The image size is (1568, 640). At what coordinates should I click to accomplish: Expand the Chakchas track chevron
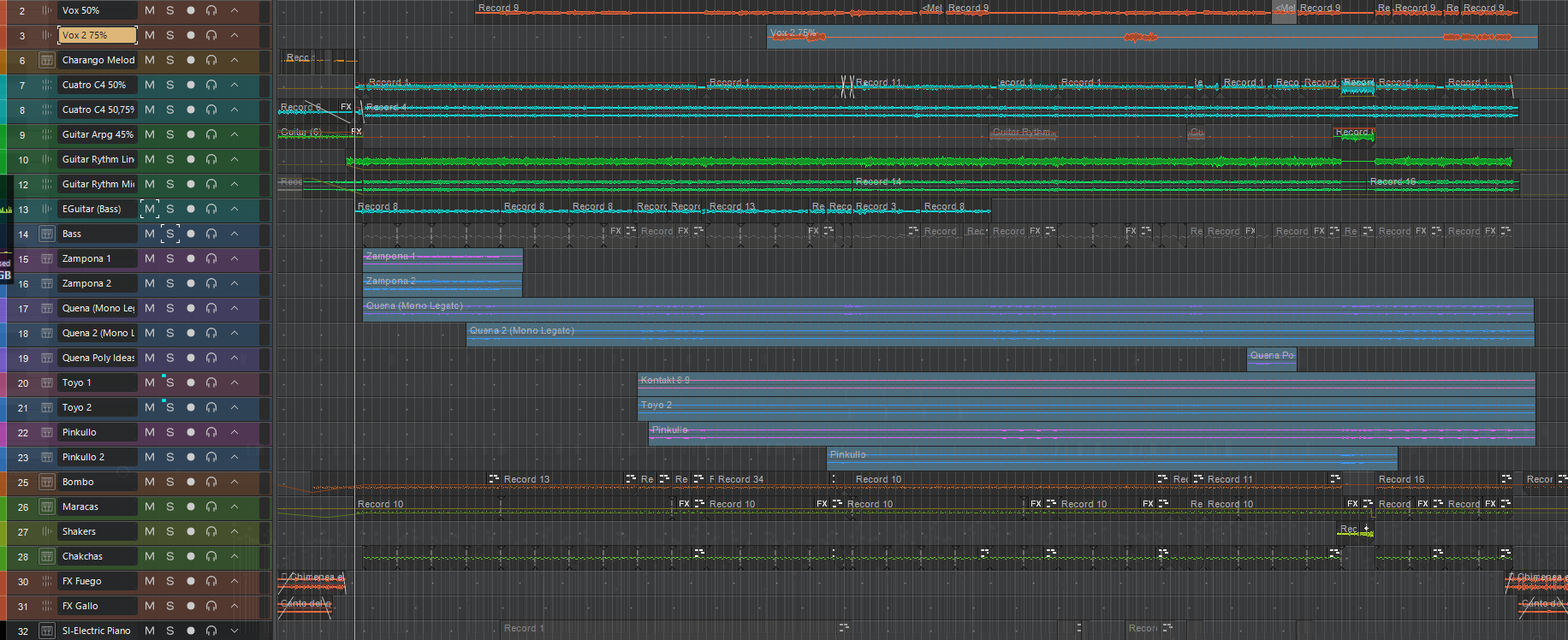(235, 556)
